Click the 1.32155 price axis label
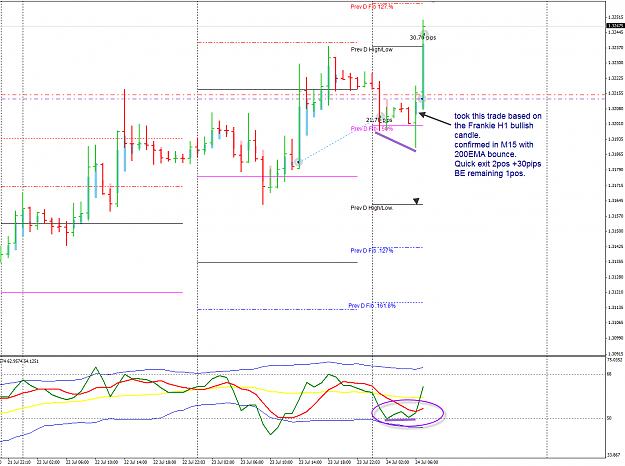Screen dimensions: 625x466 pyautogui.click(x=615, y=93)
